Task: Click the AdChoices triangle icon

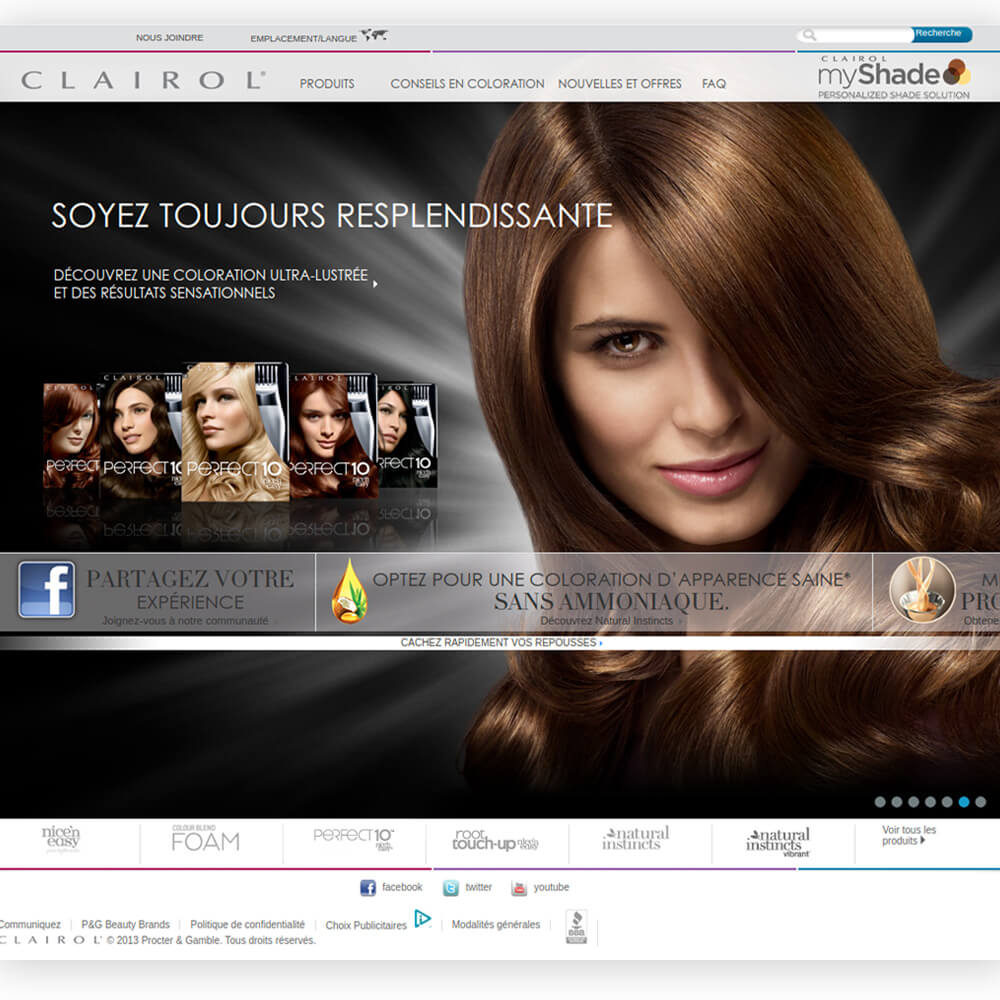Action: tap(422, 918)
